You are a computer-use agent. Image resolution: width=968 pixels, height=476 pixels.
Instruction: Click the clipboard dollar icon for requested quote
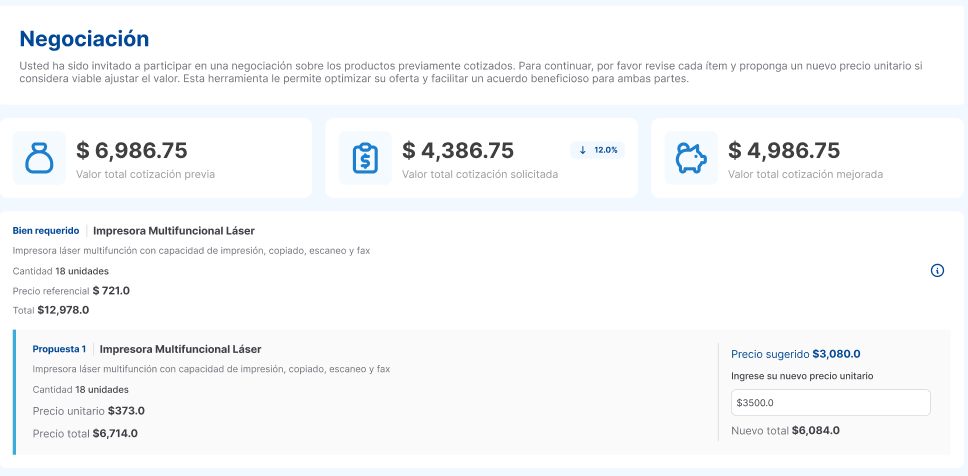(365, 158)
